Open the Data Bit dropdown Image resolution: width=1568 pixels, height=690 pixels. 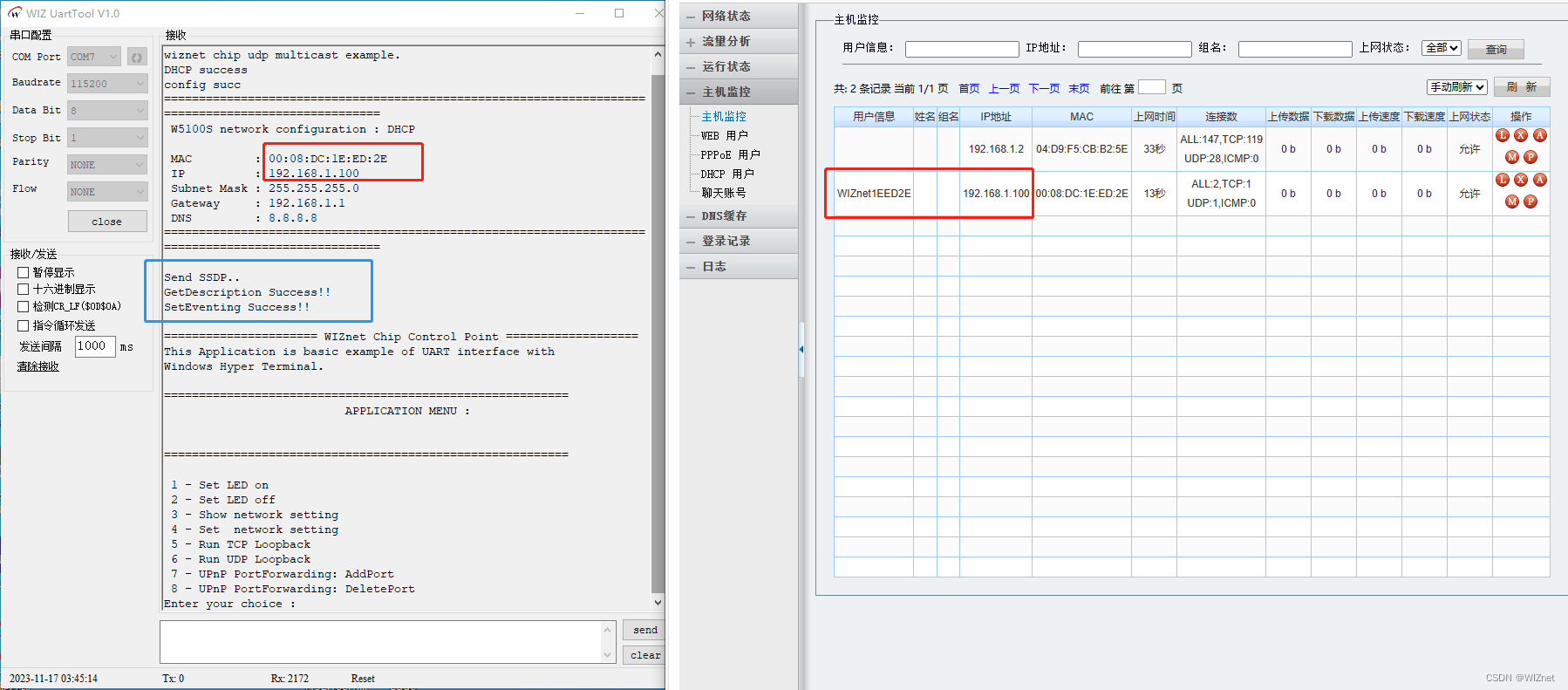(107, 111)
